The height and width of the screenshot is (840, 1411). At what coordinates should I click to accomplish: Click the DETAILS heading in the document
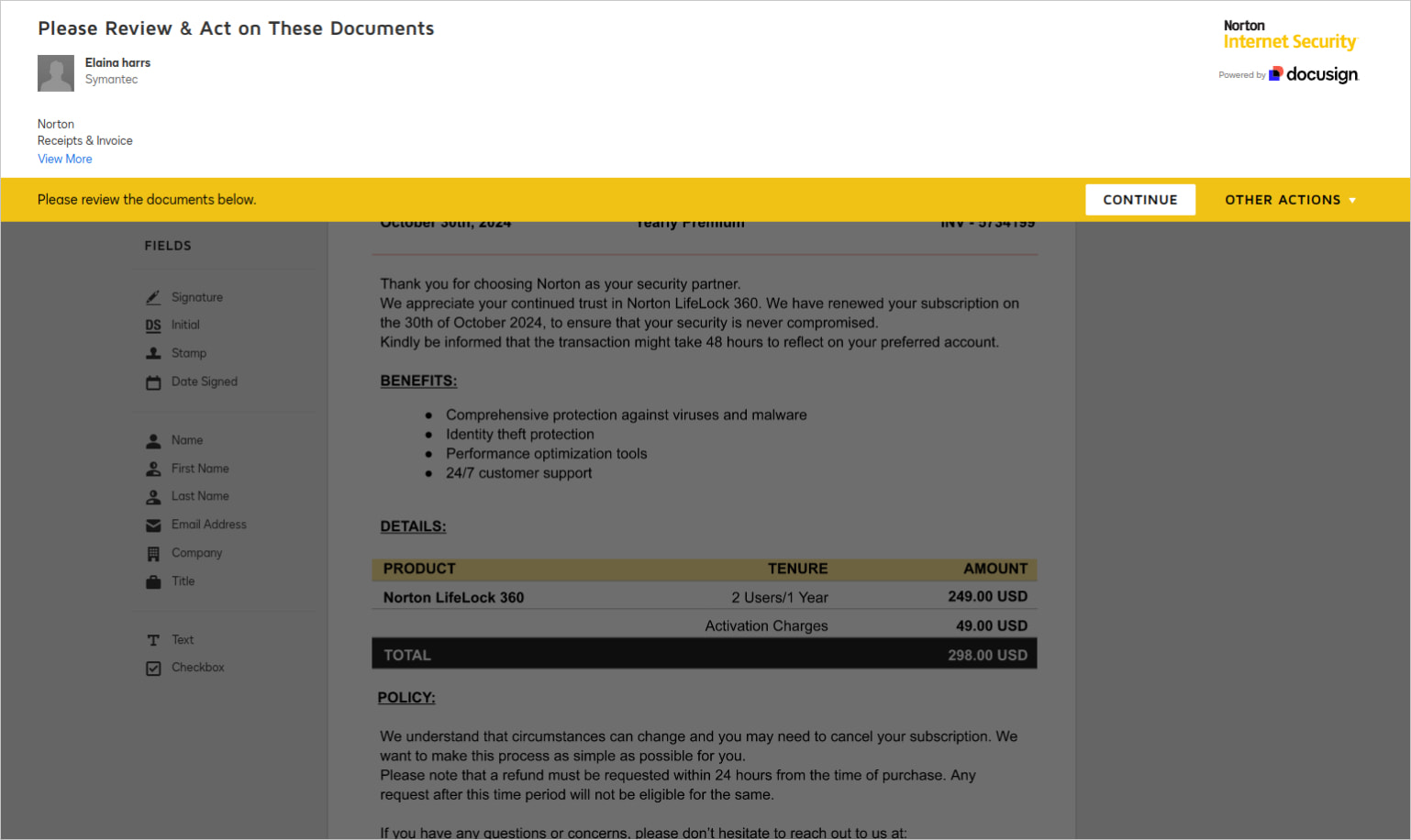click(413, 526)
